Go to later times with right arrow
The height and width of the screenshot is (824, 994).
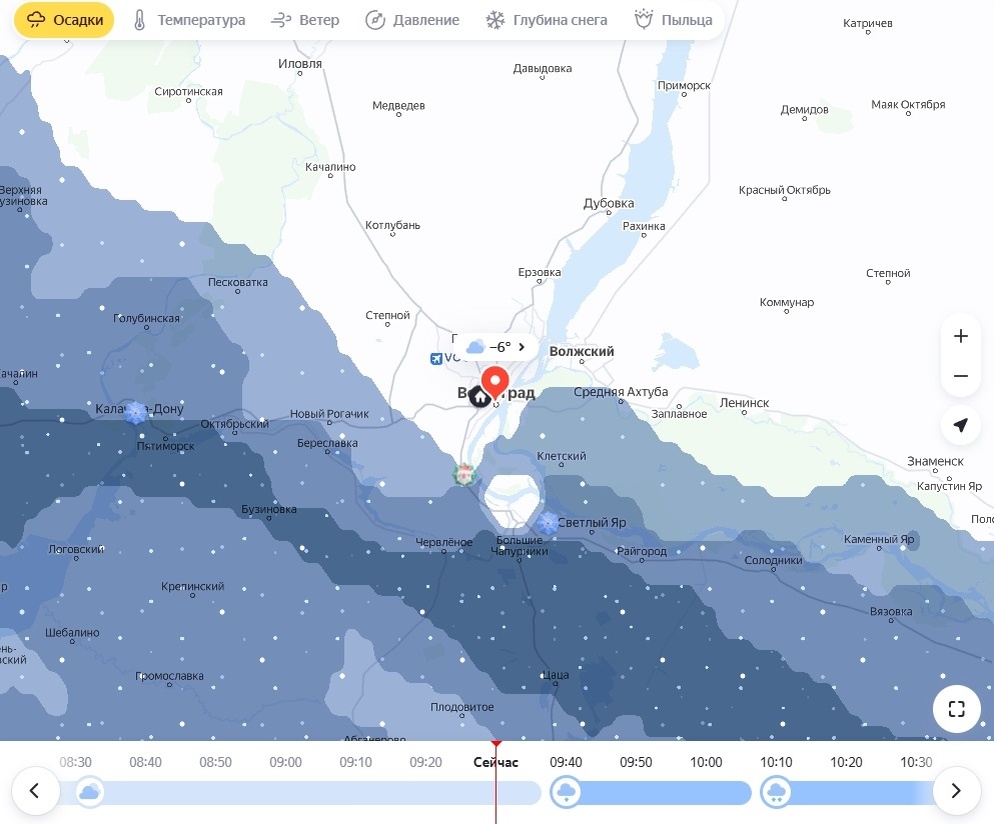[957, 790]
